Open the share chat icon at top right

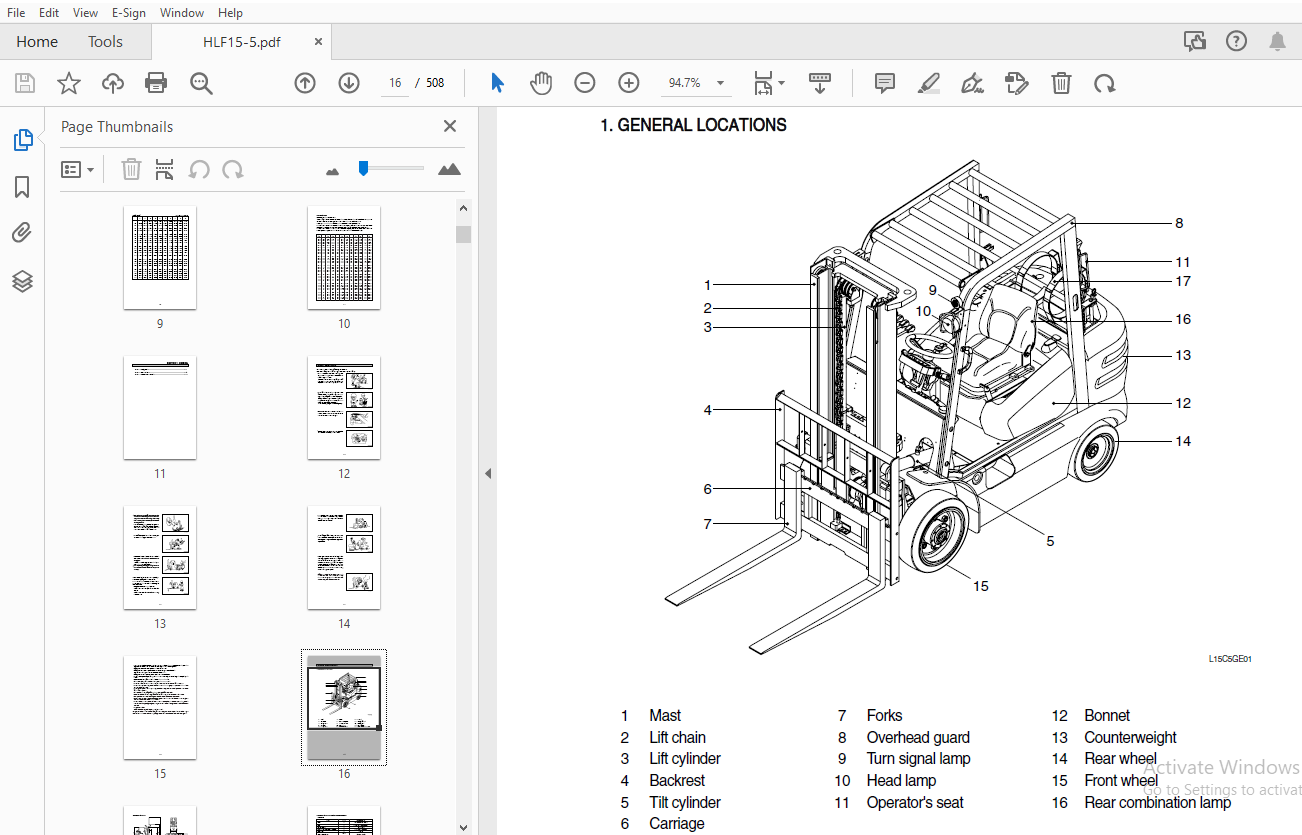click(1194, 41)
